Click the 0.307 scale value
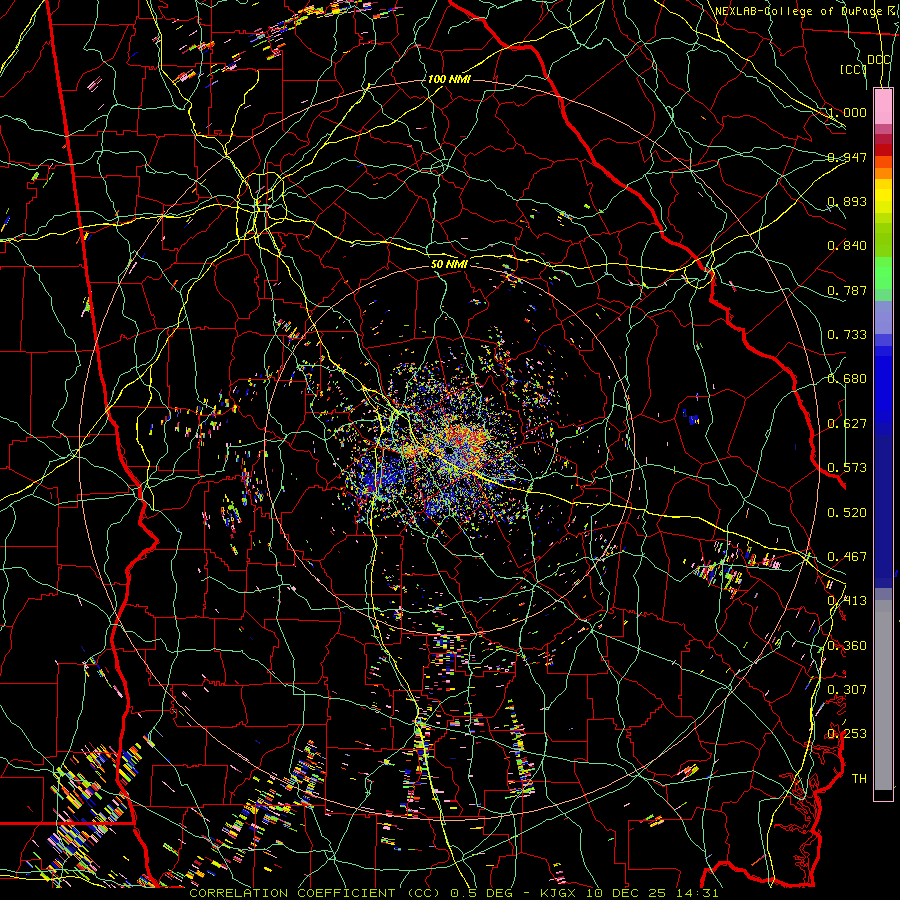The image size is (900, 900). (847, 689)
